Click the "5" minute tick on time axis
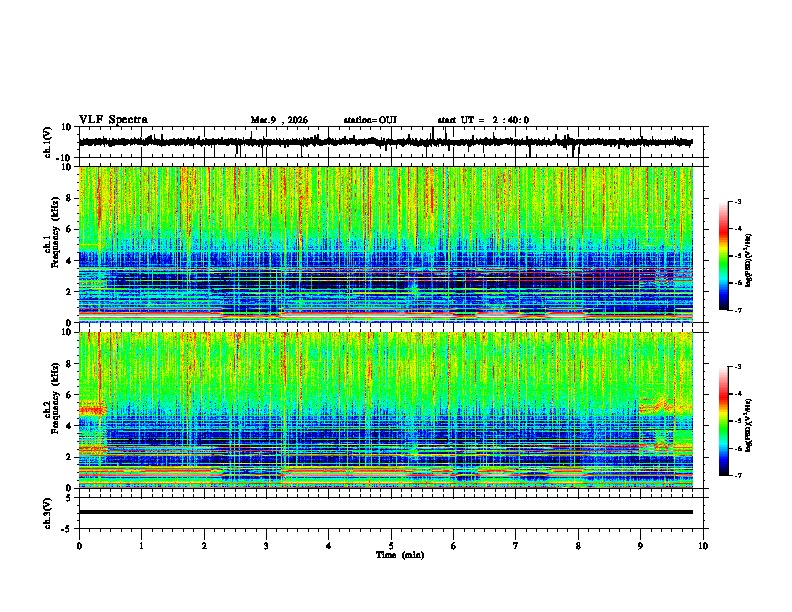792x612 pixels. click(391, 546)
